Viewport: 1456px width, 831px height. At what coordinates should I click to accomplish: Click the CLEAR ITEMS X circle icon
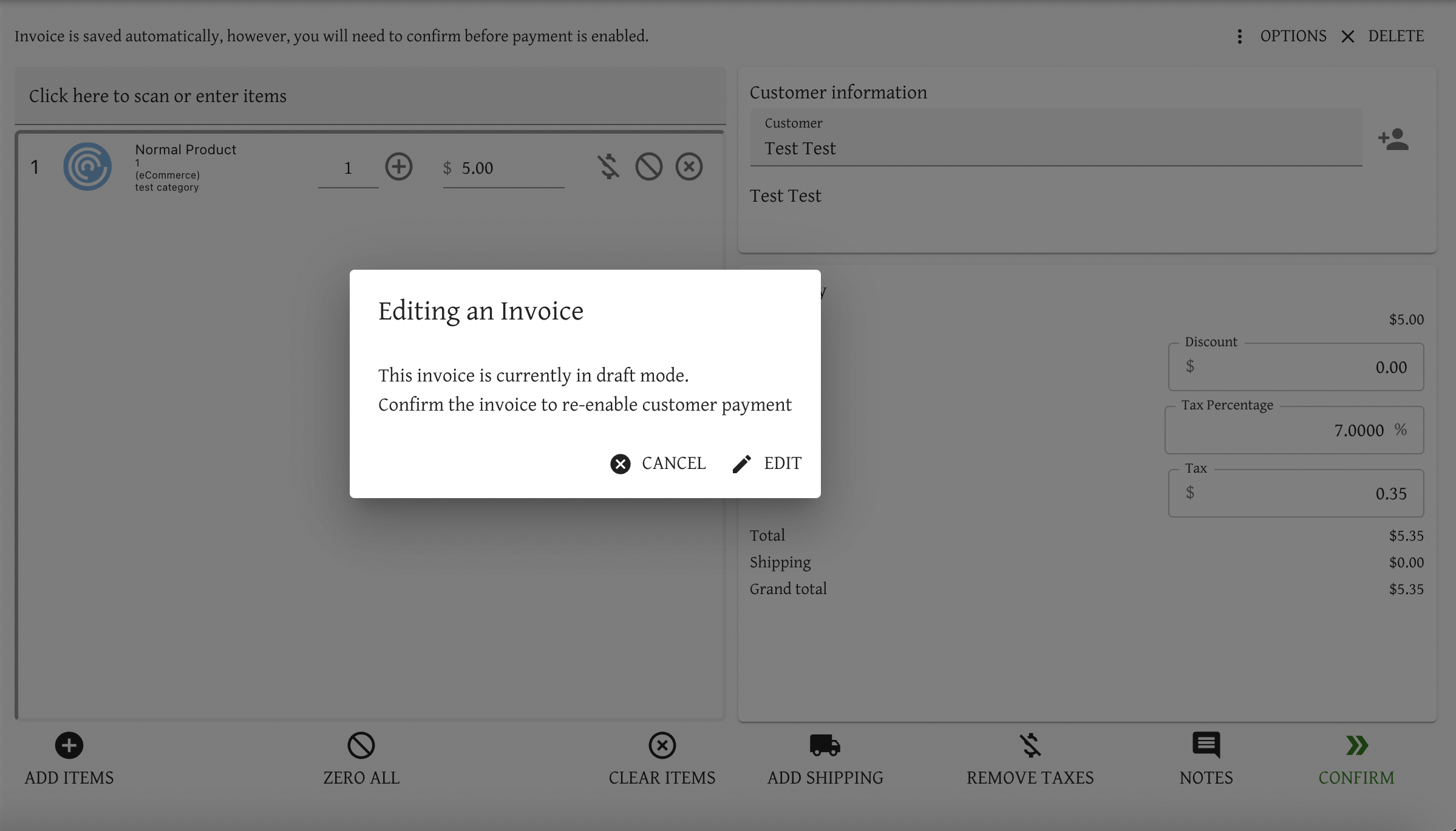coord(662,745)
